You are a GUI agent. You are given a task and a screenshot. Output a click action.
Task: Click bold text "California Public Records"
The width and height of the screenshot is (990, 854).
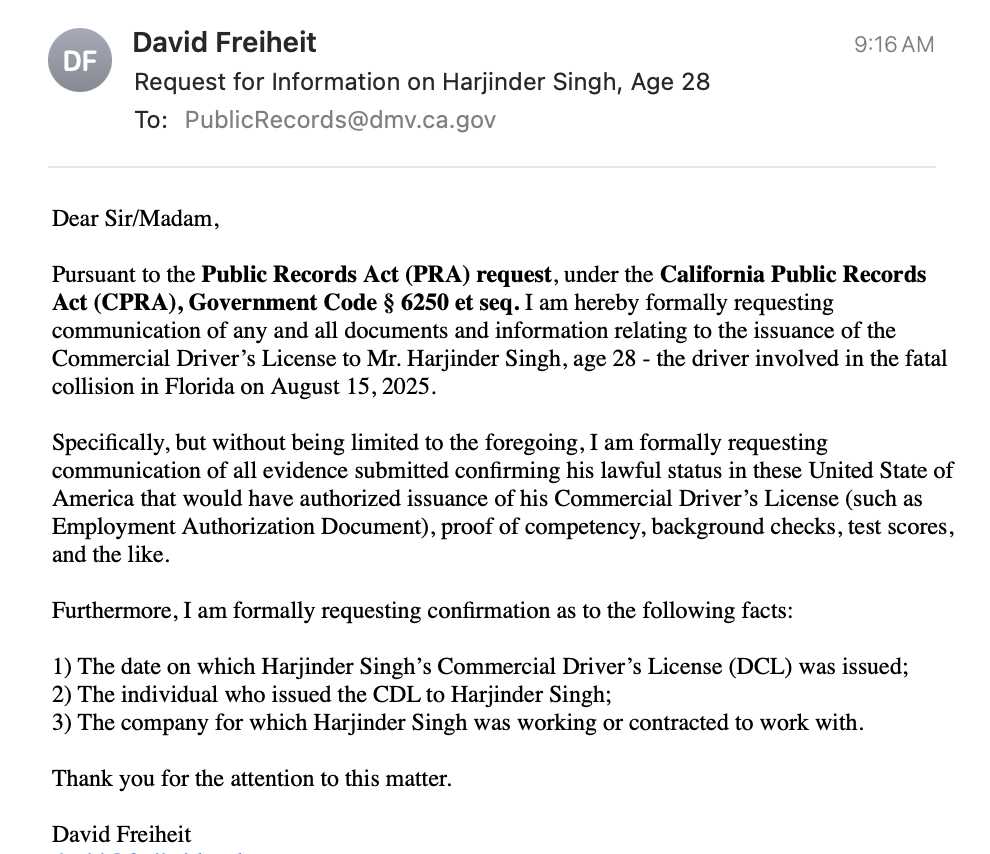pos(793,275)
